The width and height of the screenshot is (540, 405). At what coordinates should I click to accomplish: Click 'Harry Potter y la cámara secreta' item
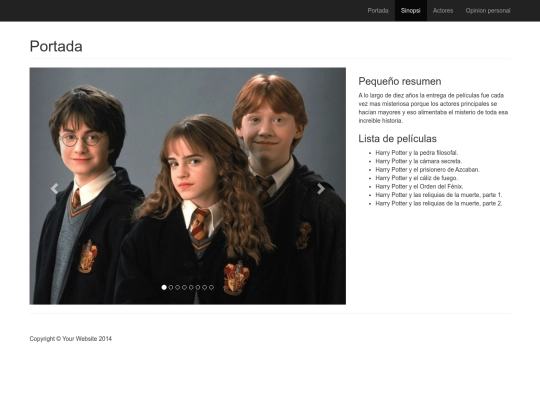click(418, 161)
